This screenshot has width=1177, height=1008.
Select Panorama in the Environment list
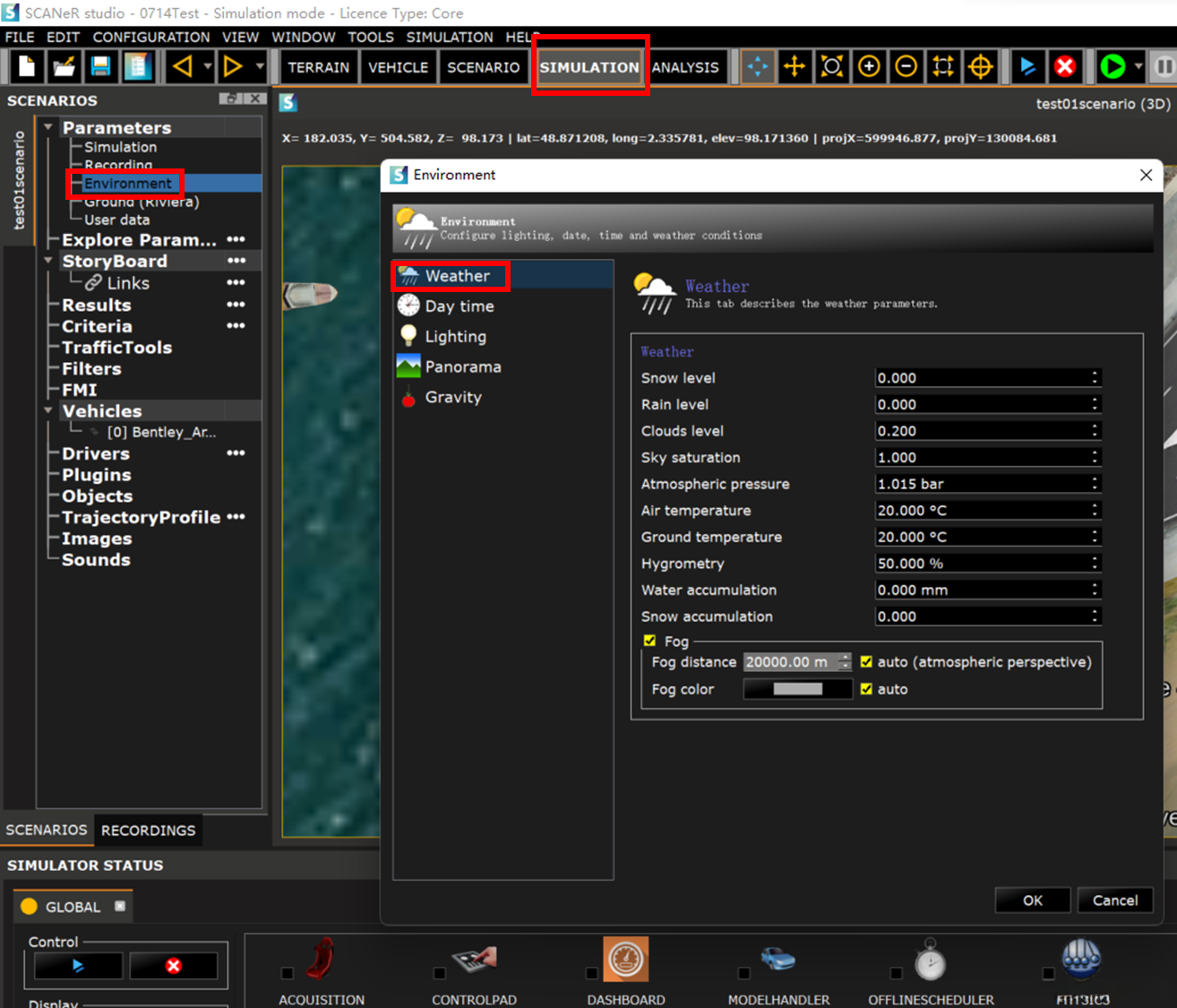pos(503,367)
